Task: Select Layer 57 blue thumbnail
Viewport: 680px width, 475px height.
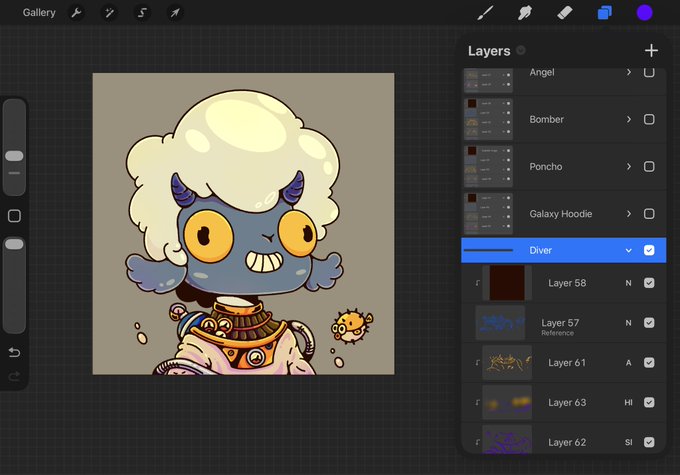Action: pos(500,323)
